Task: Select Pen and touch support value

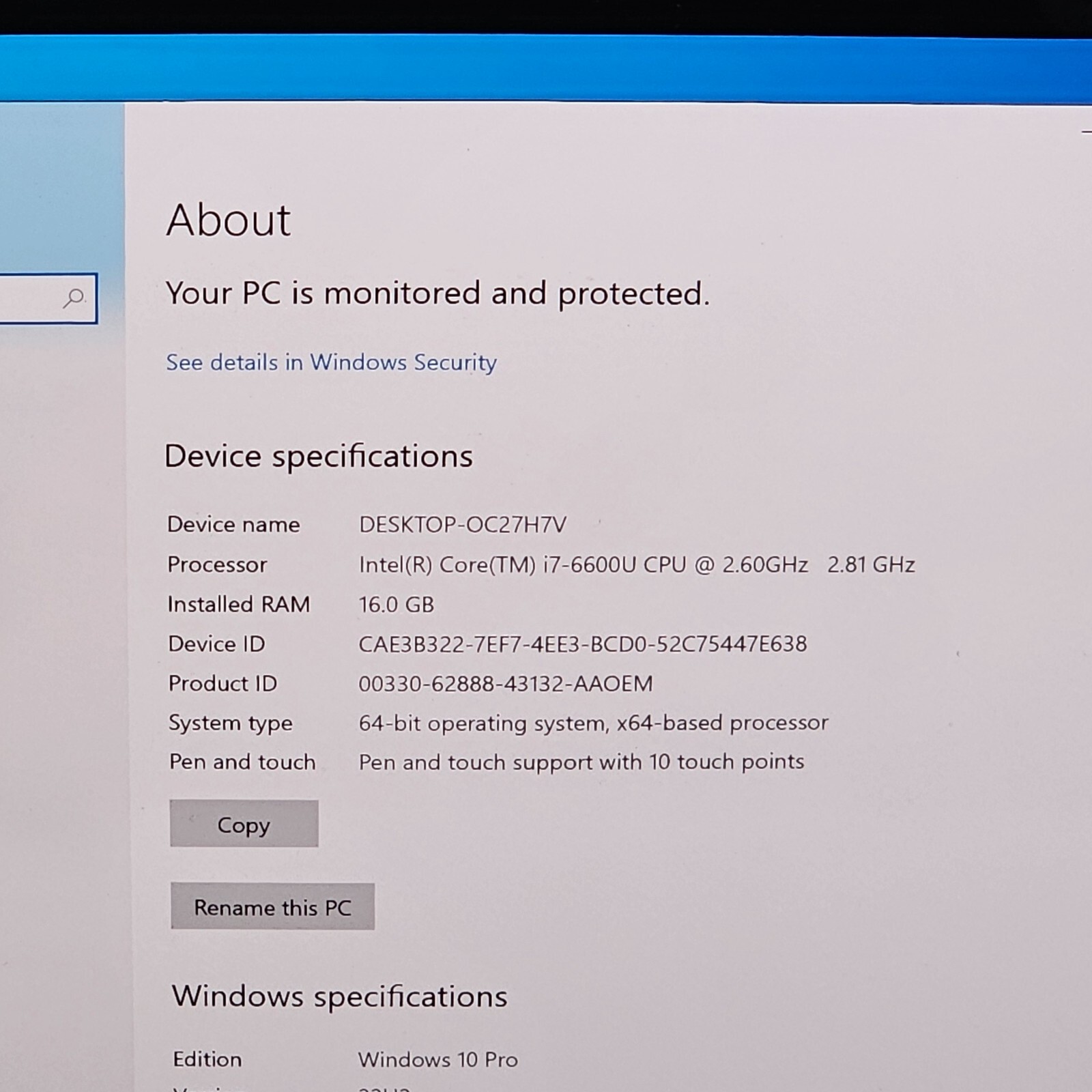Action: (581, 762)
